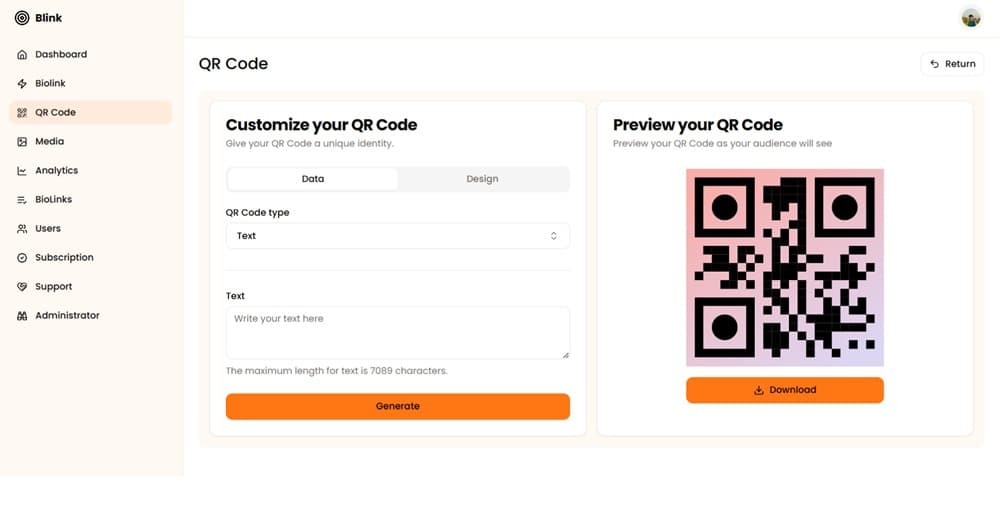Download the QR code image
The image size is (1000, 510).
(x=784, y=390)
